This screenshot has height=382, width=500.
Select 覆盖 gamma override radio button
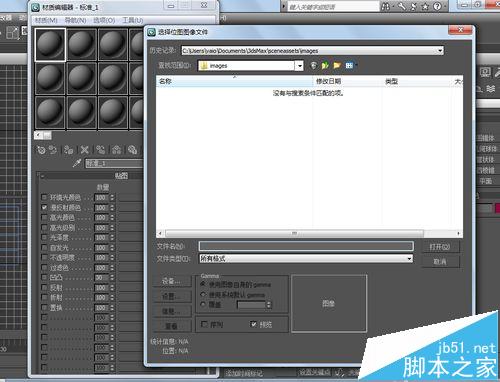(203, 305)
